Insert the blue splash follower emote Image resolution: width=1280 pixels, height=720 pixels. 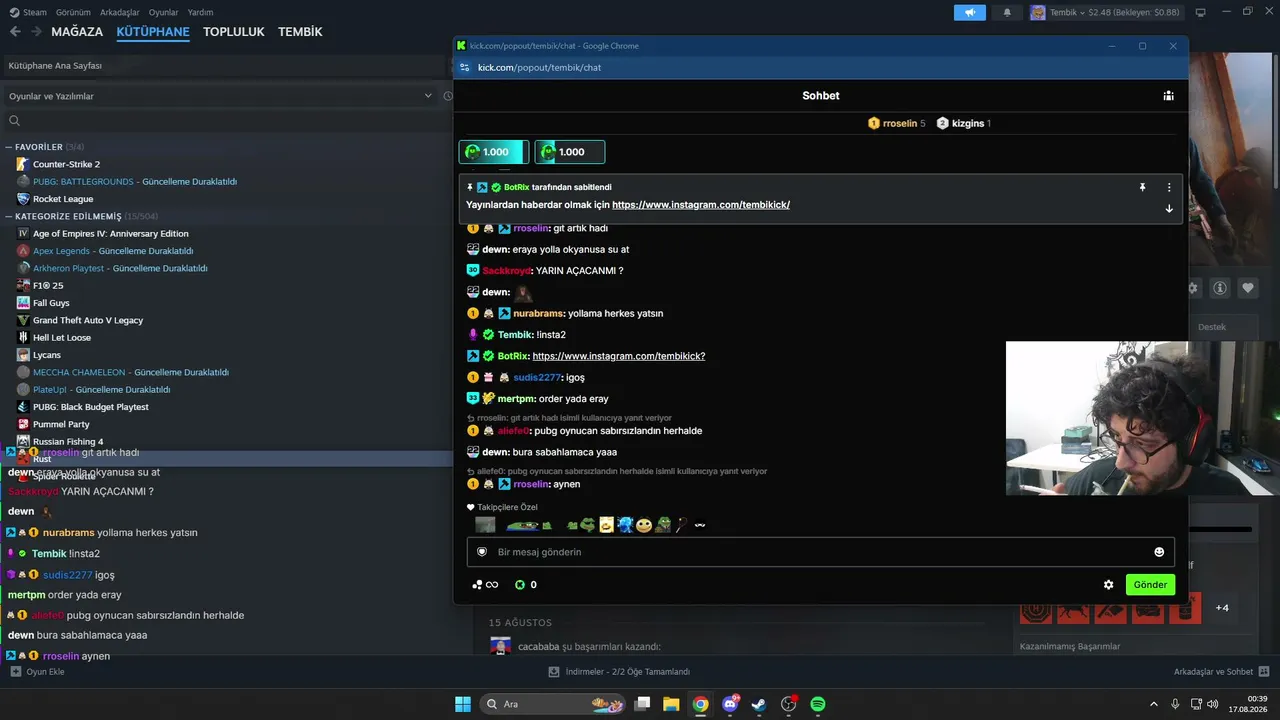[625, 525]
